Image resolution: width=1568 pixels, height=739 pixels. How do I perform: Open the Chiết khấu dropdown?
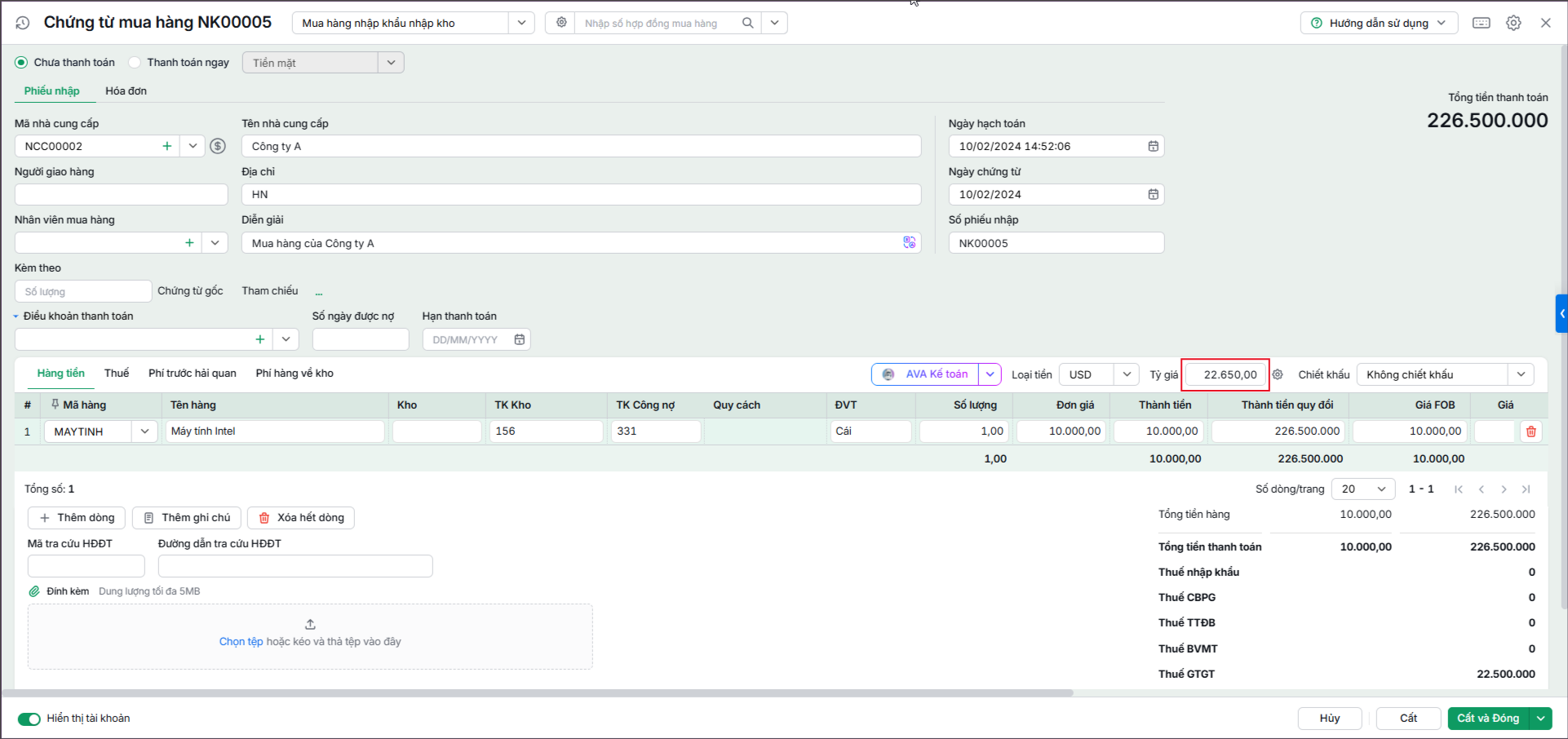pyautogui.click(x=1521, y=374)
